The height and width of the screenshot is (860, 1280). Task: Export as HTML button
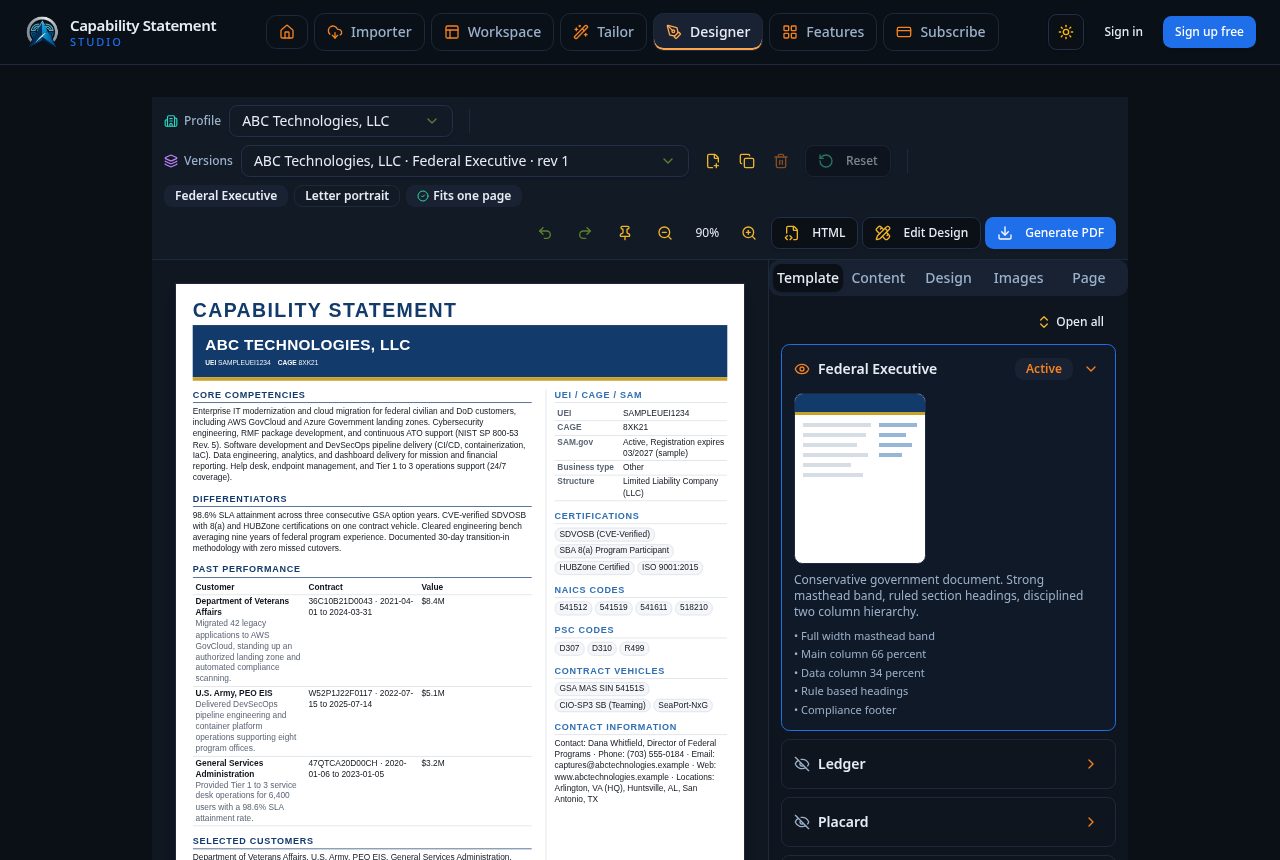tap(814, 233)
